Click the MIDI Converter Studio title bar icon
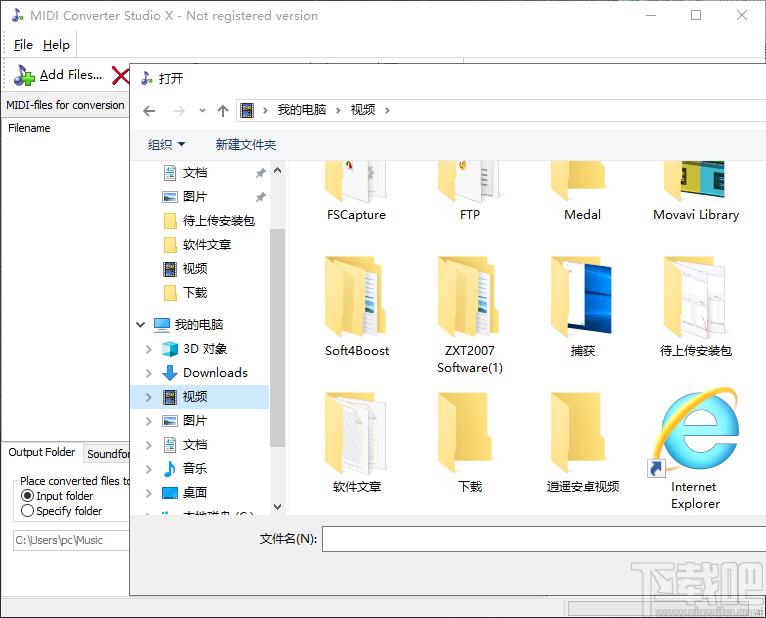 18,15
